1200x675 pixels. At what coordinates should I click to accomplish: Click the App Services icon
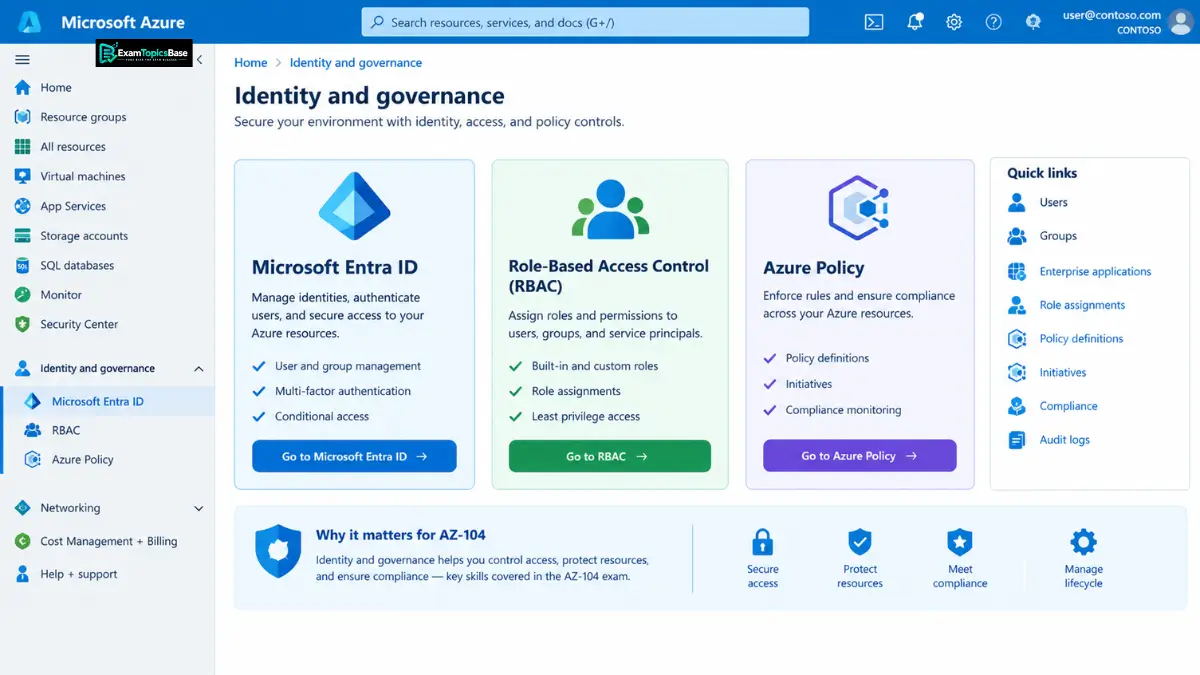click(22, 206)
